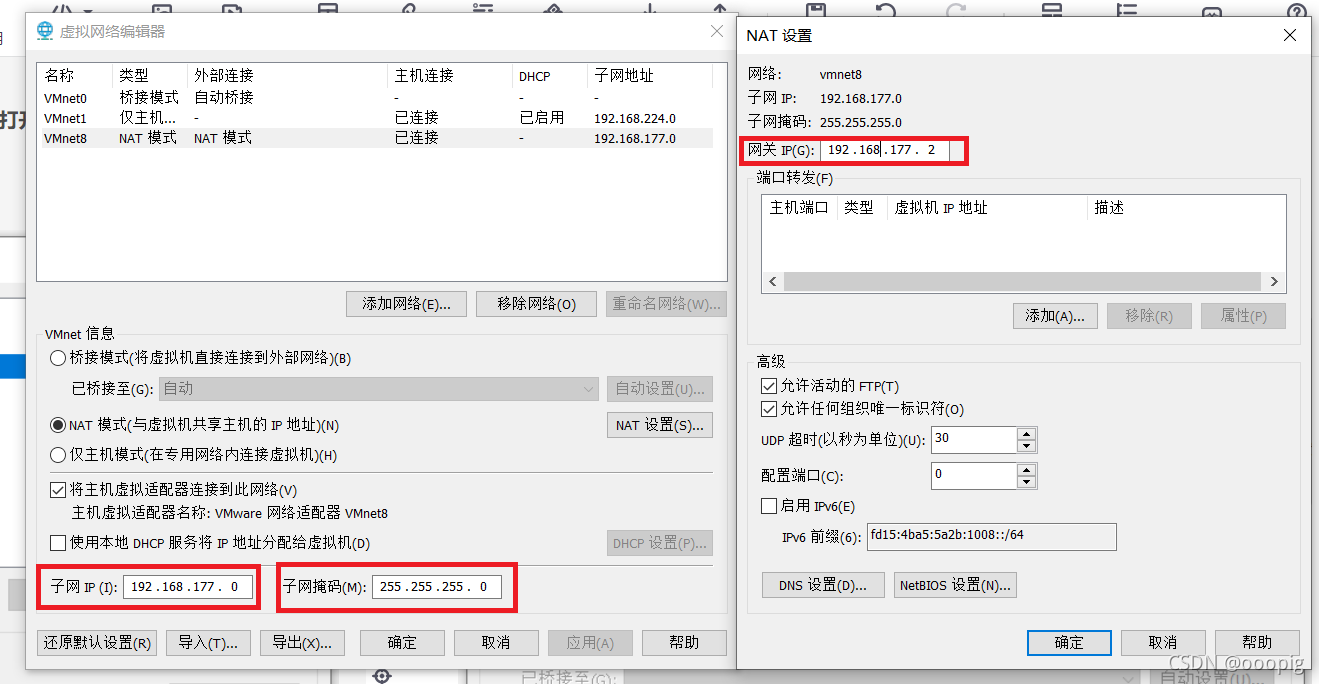Select the bridged mode radio button
This screenshot has height=684, width=1319.
pos(59,358)
